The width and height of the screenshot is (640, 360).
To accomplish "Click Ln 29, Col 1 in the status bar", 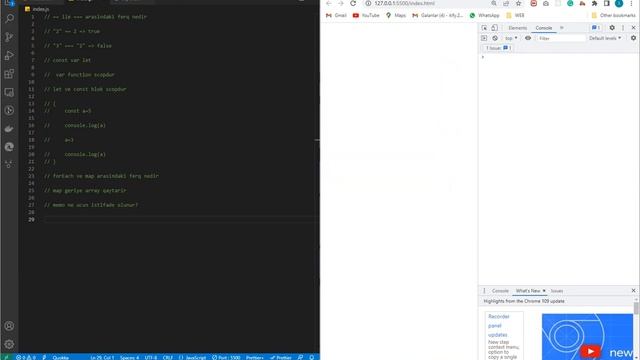I will pos(102,357).
